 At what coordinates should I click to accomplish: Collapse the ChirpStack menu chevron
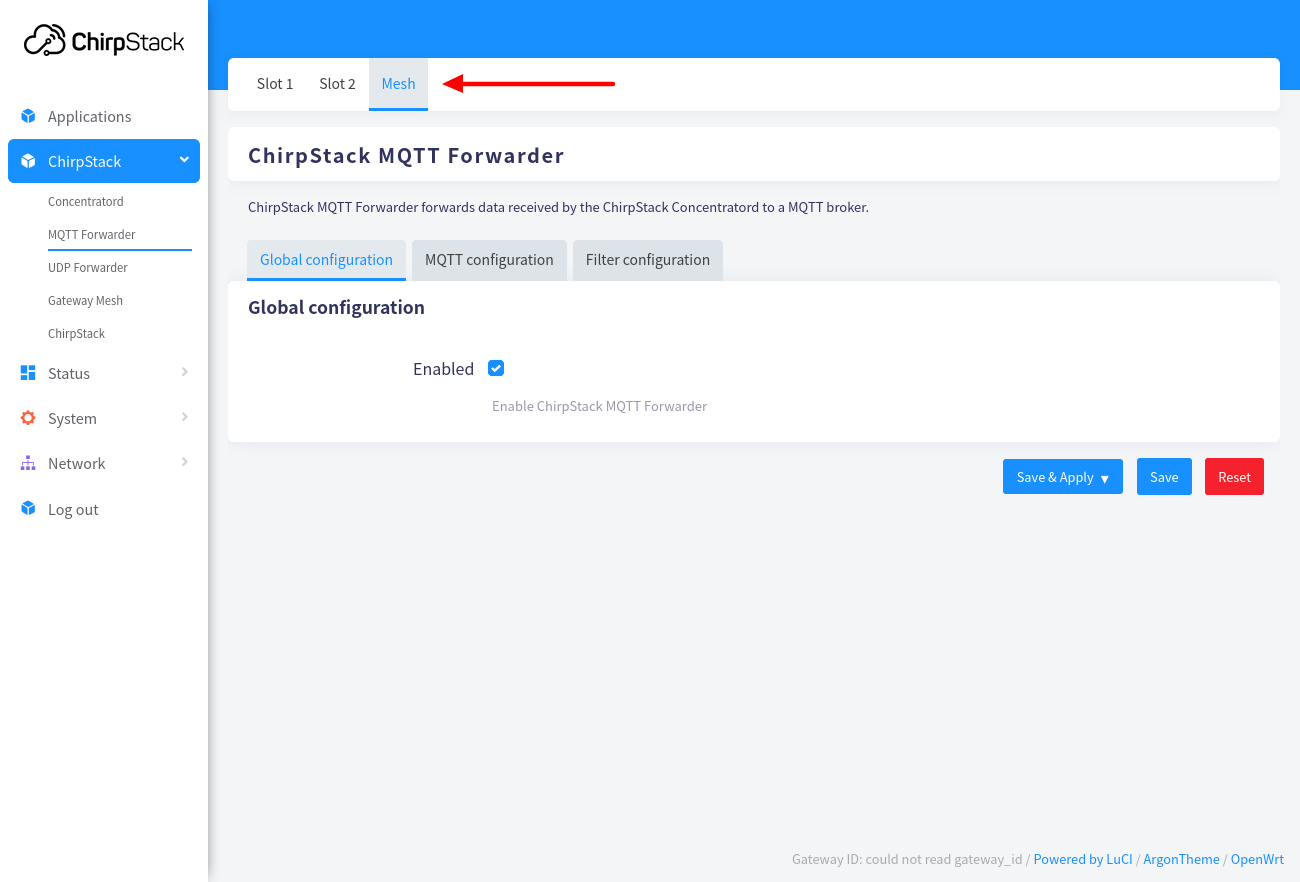(x=184, y=160)
